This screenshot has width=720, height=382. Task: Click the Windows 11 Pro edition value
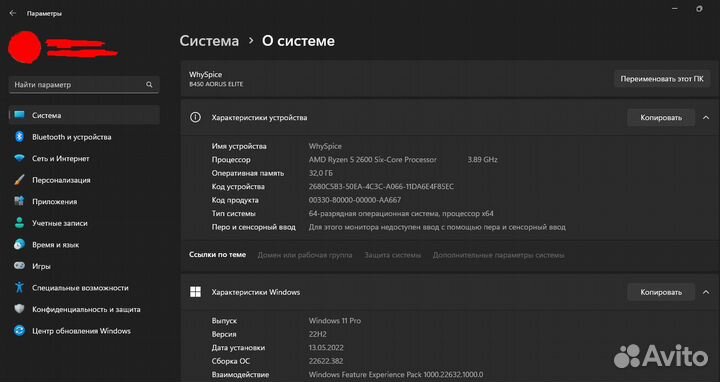click(x=335, y=320)
